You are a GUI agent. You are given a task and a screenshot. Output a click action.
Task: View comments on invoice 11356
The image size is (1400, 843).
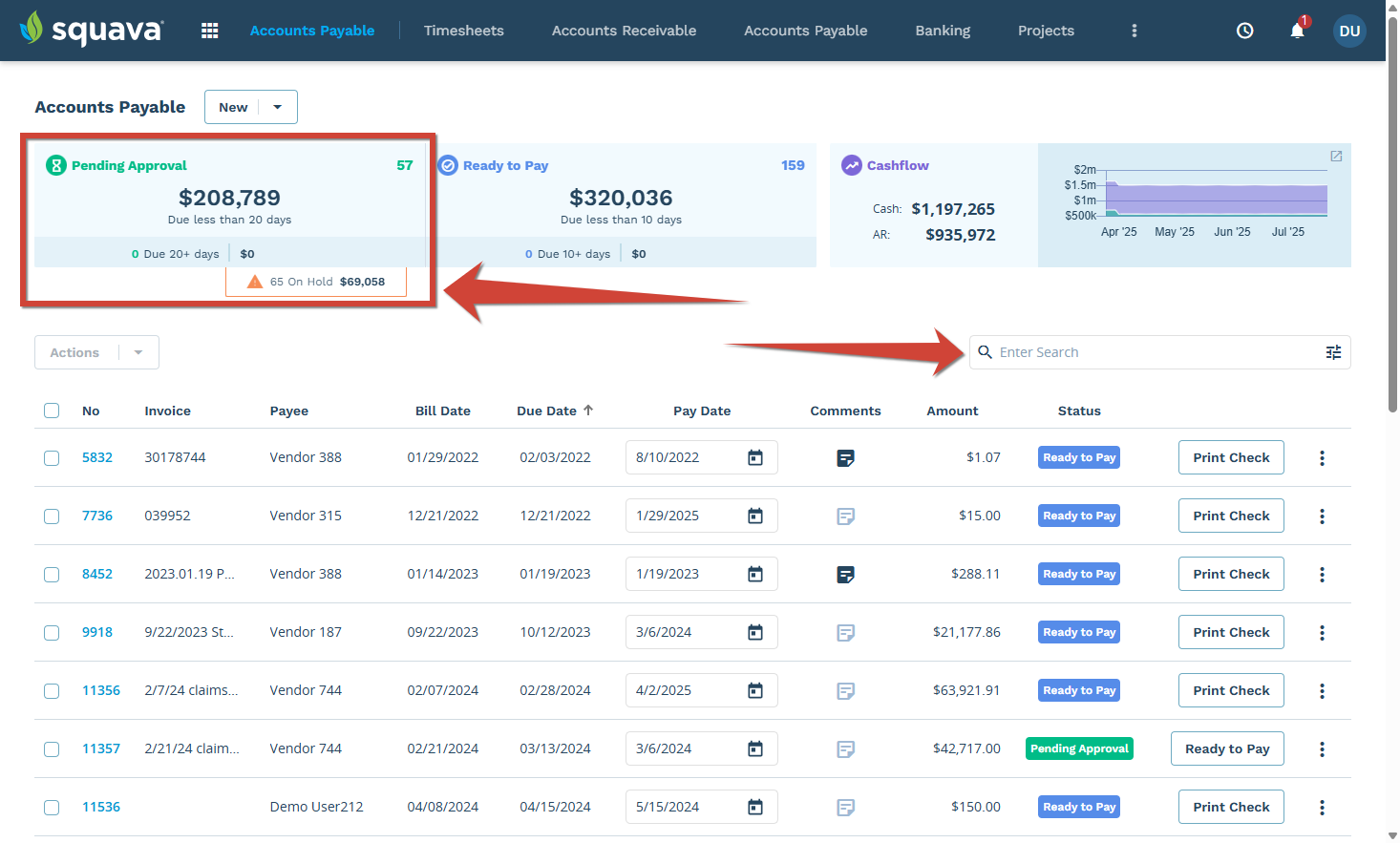click(x=845, y=691)
